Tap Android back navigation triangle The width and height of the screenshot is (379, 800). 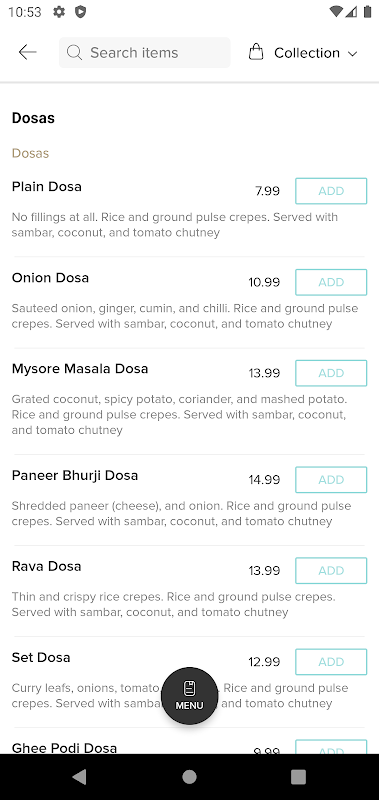pyautogui.click(x=79, y=777)
